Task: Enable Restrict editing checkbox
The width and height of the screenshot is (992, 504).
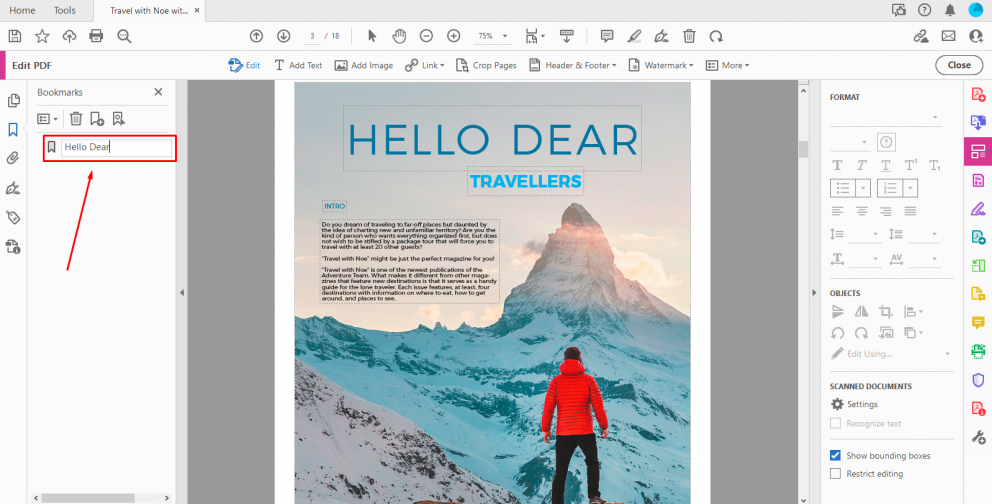Action: (x=836, y=474)
